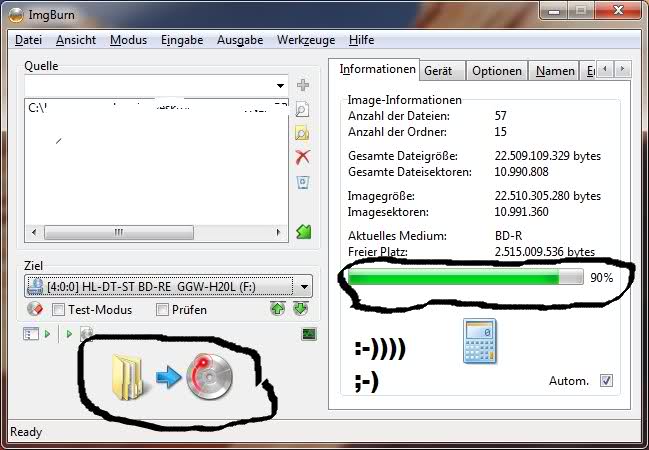Screen dimensions: 649x450
Task: Click the Anzahl der Ordner value 15
Action: (500, 132)
